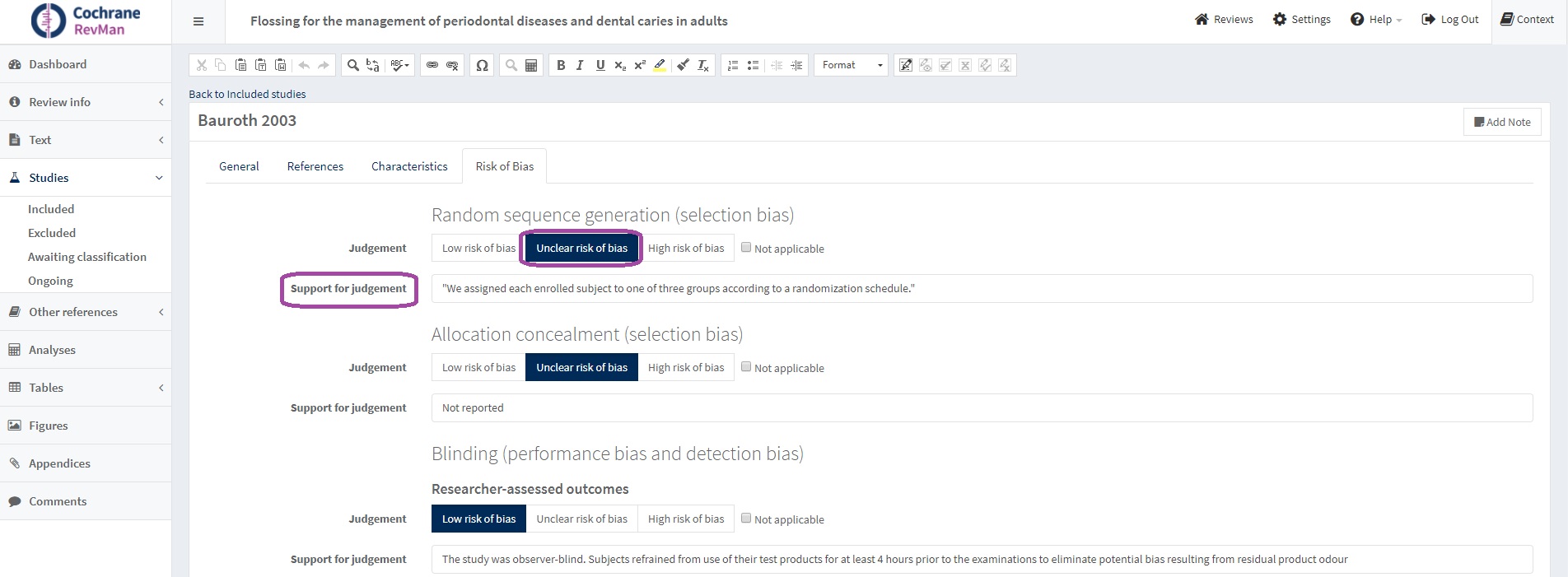
Task: Choose the text highlight color tool
Action: [660, 65]
